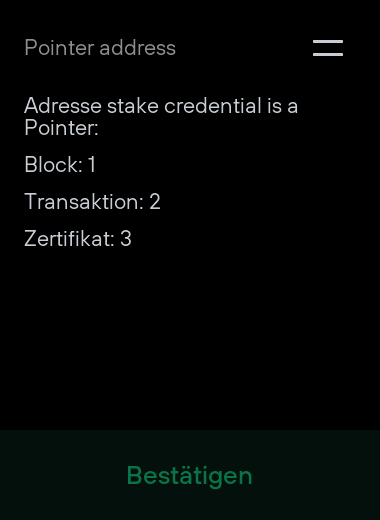Image resolution: width=380 pixels, height=520 pixels.
Task: Click the certificate value "3"
Action: [x=126, y=238]
